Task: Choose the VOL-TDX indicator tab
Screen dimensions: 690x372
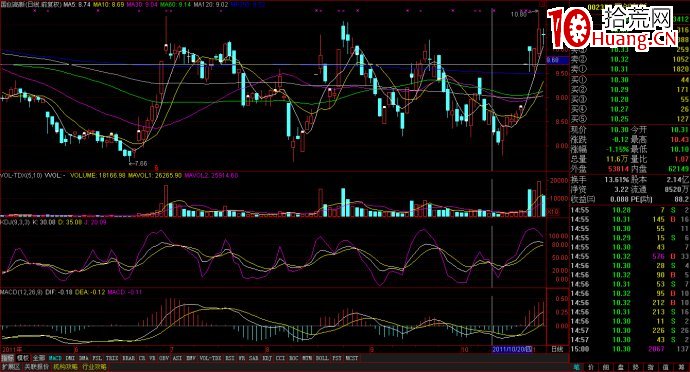Action: click(x=211, y=358)
